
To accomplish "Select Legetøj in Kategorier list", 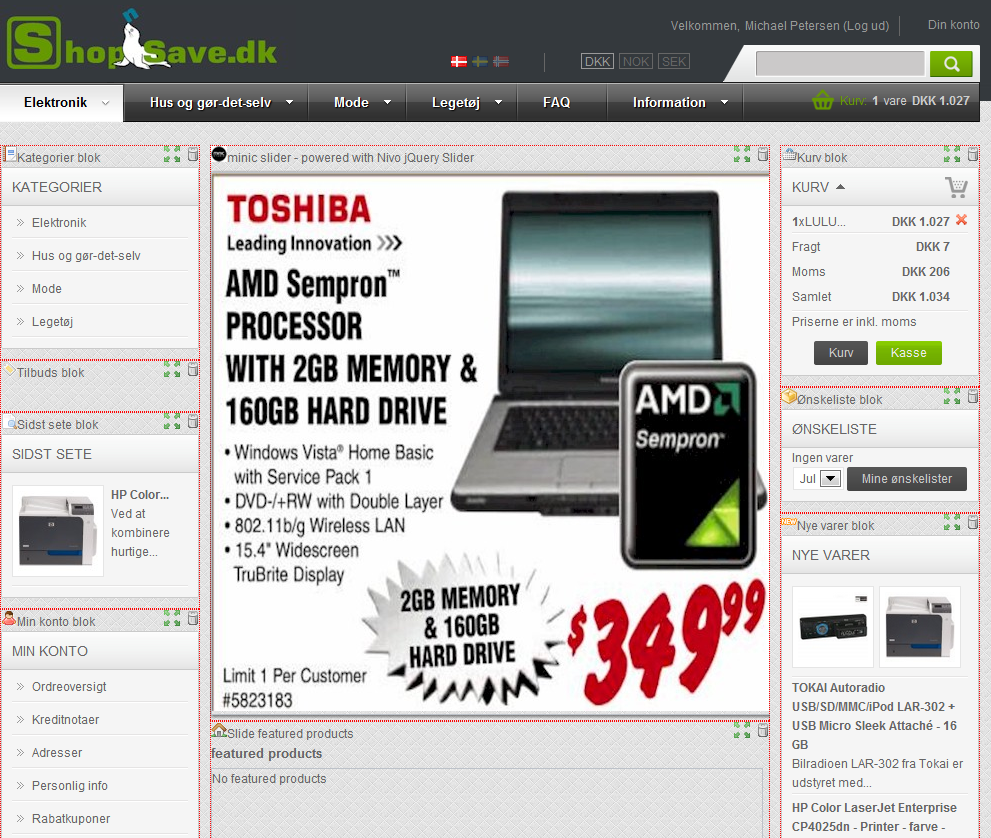I will (52, 321).
